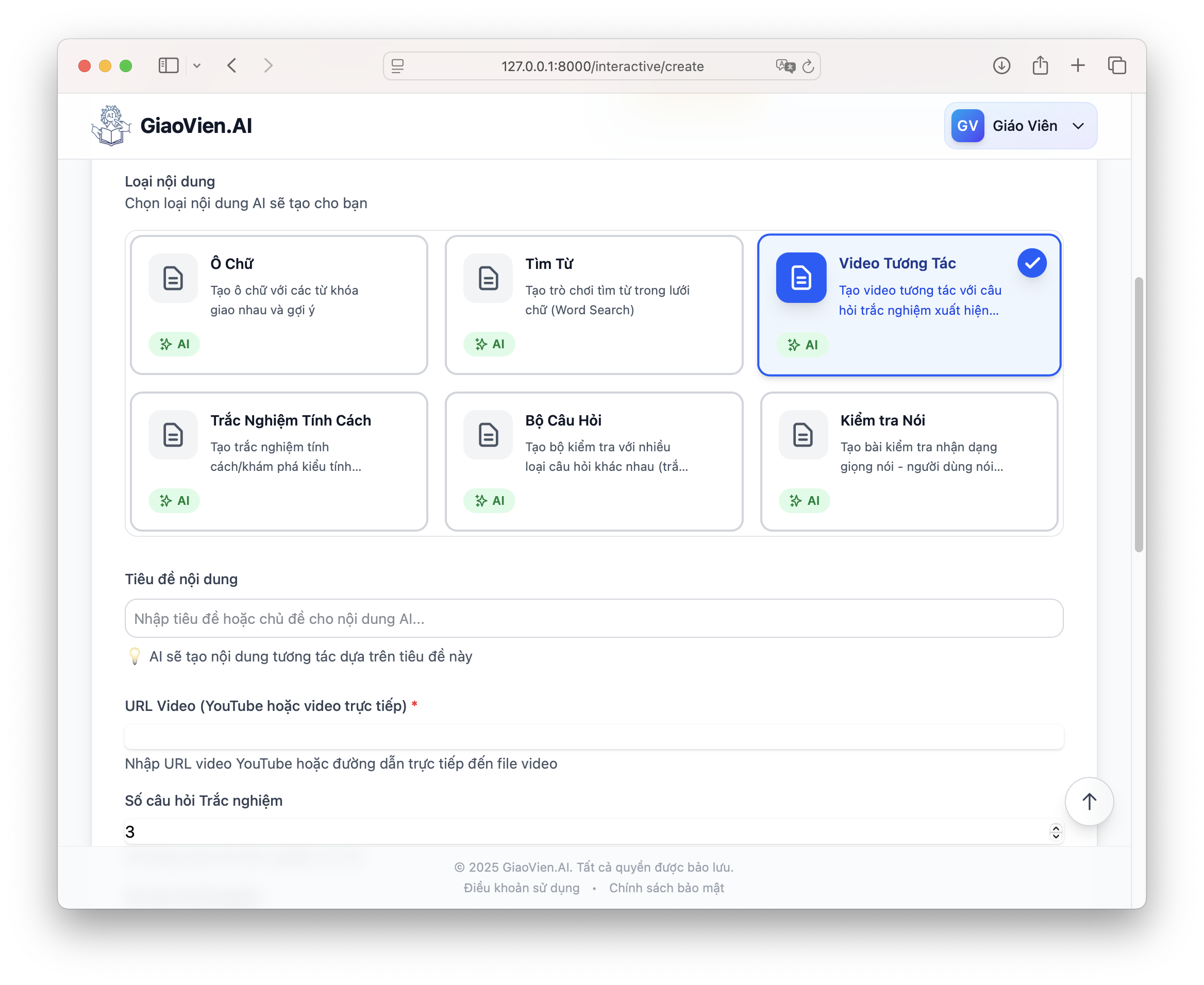
Task: Open Chính sách bảo mật link
Action: [x=666, y=888]
